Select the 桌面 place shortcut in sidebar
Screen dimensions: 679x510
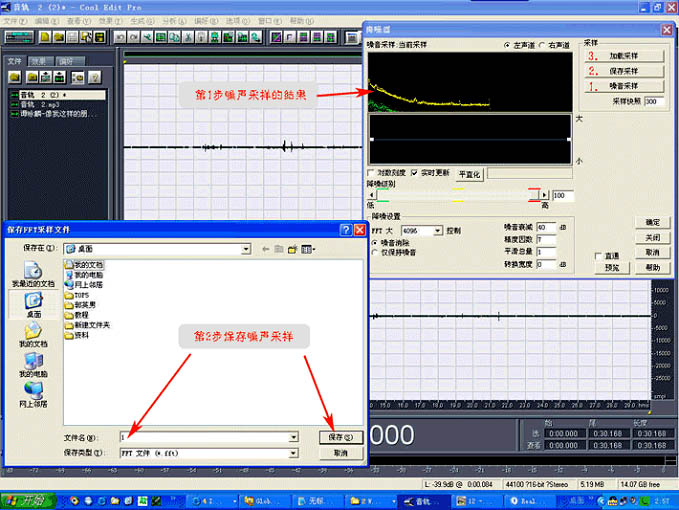pyautogui.click(x=33, y=305)
